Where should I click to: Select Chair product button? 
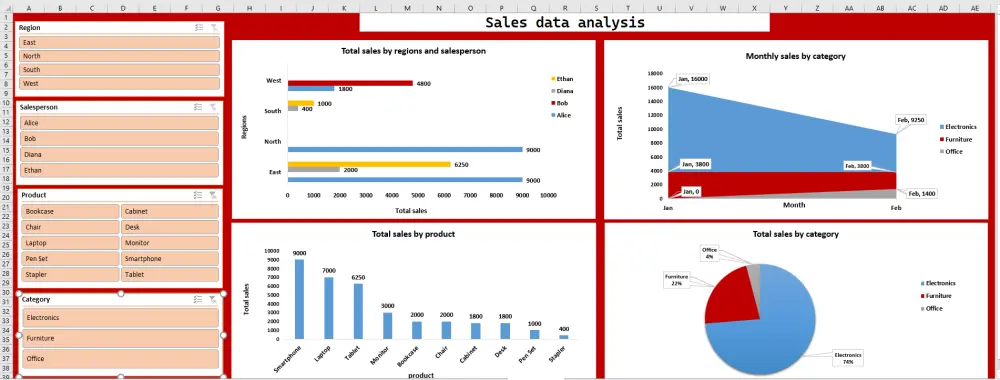click(70, 227)
